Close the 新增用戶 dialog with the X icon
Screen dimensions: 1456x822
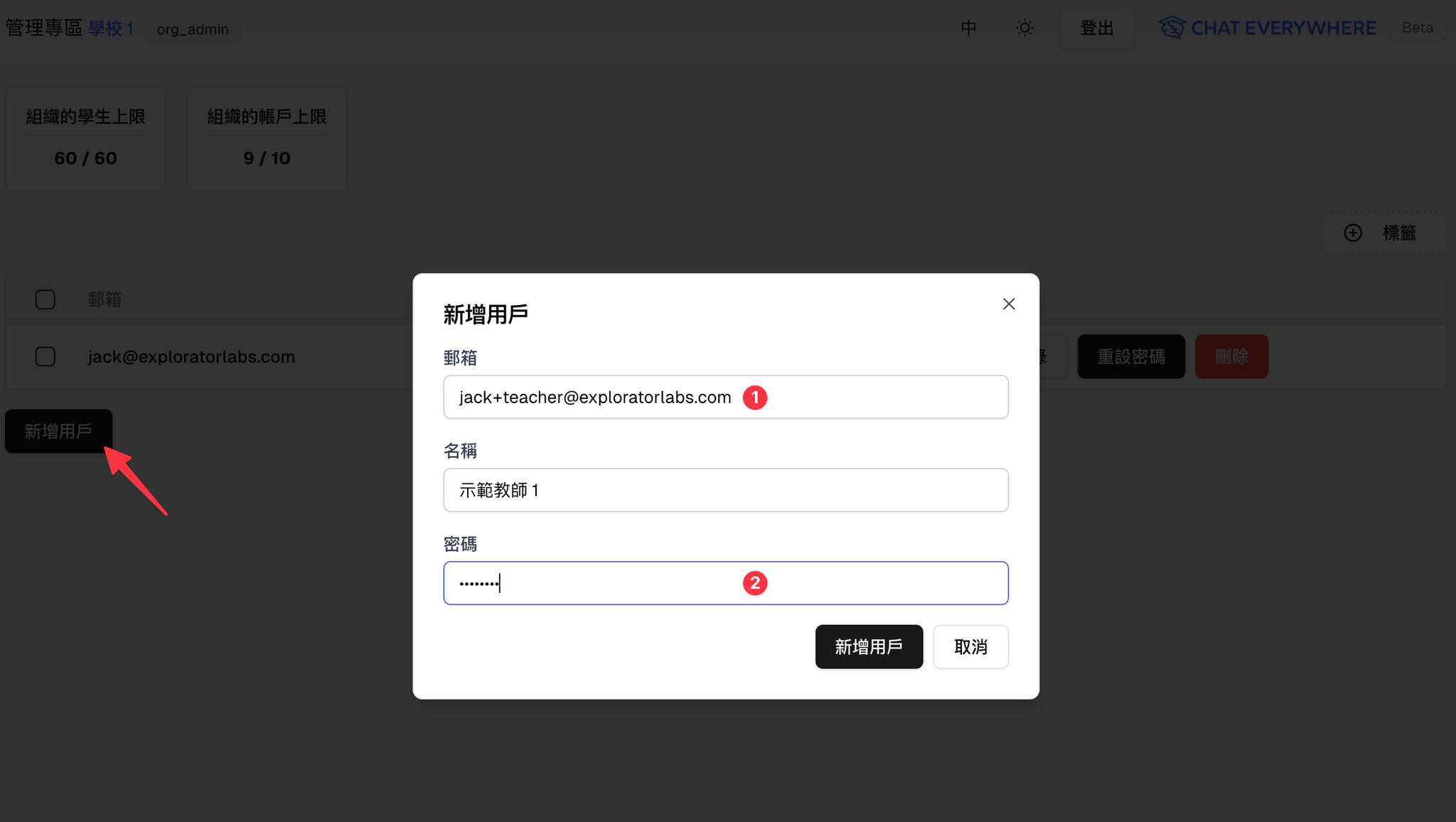1008,304
